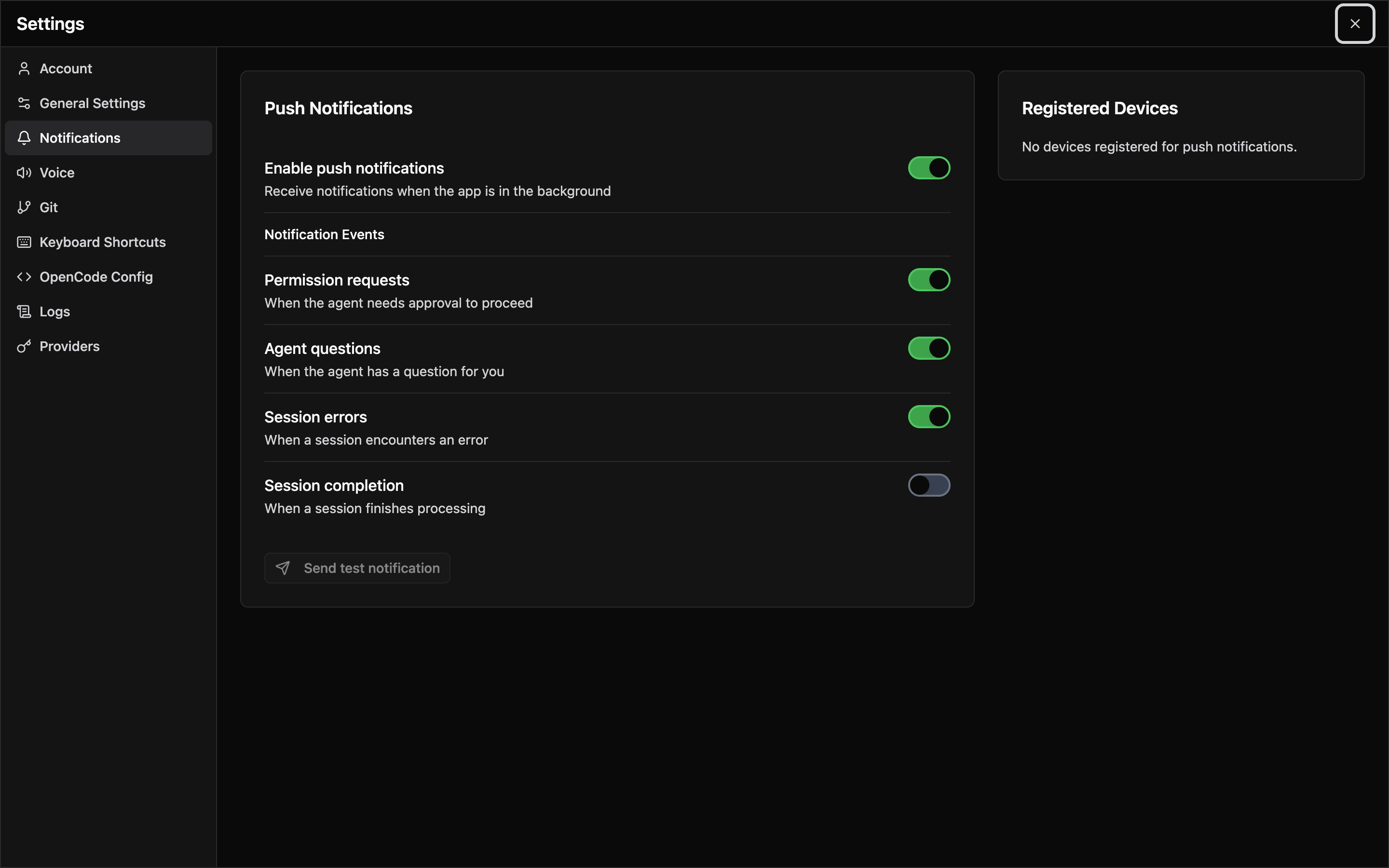The height and width of the screenshot is (868, 1389).
Task: Click the Providers key icon
Action: coord(24,346)
